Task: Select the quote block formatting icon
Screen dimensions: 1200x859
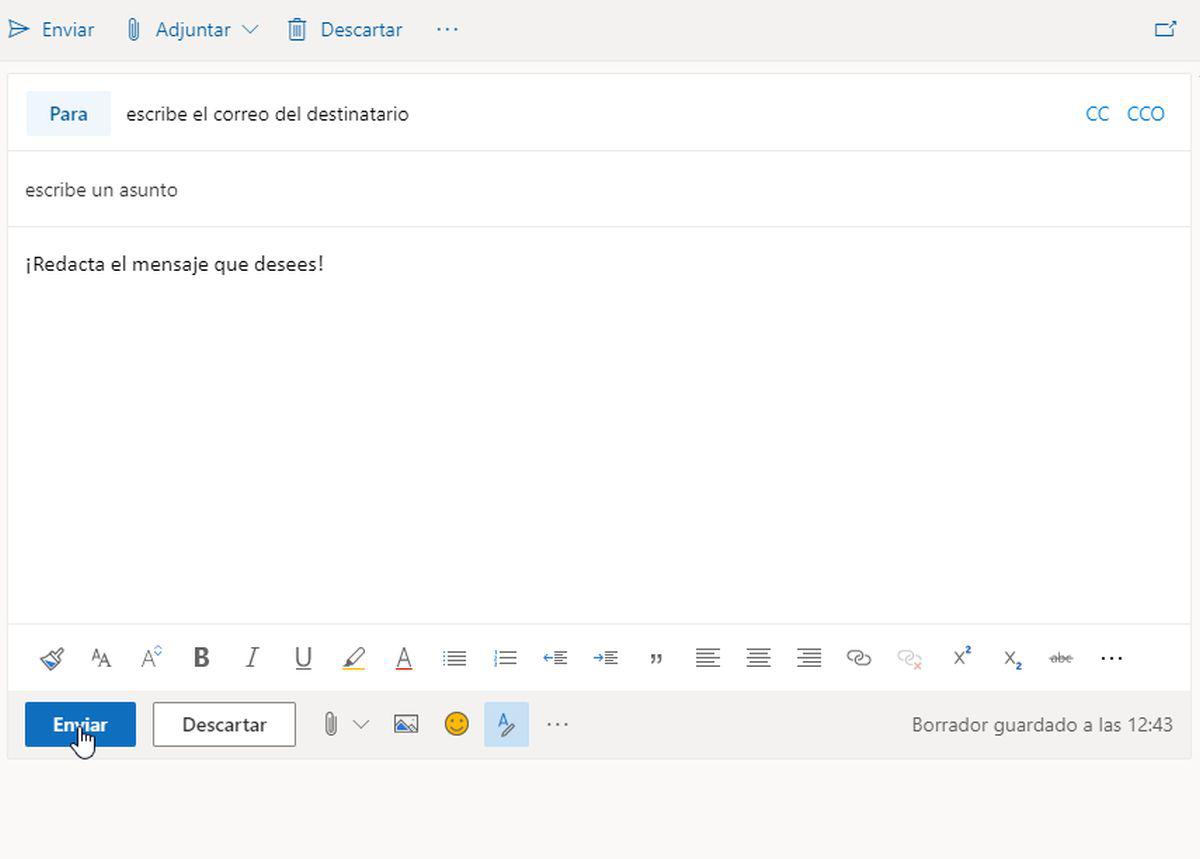Action: tap(656, 658)
